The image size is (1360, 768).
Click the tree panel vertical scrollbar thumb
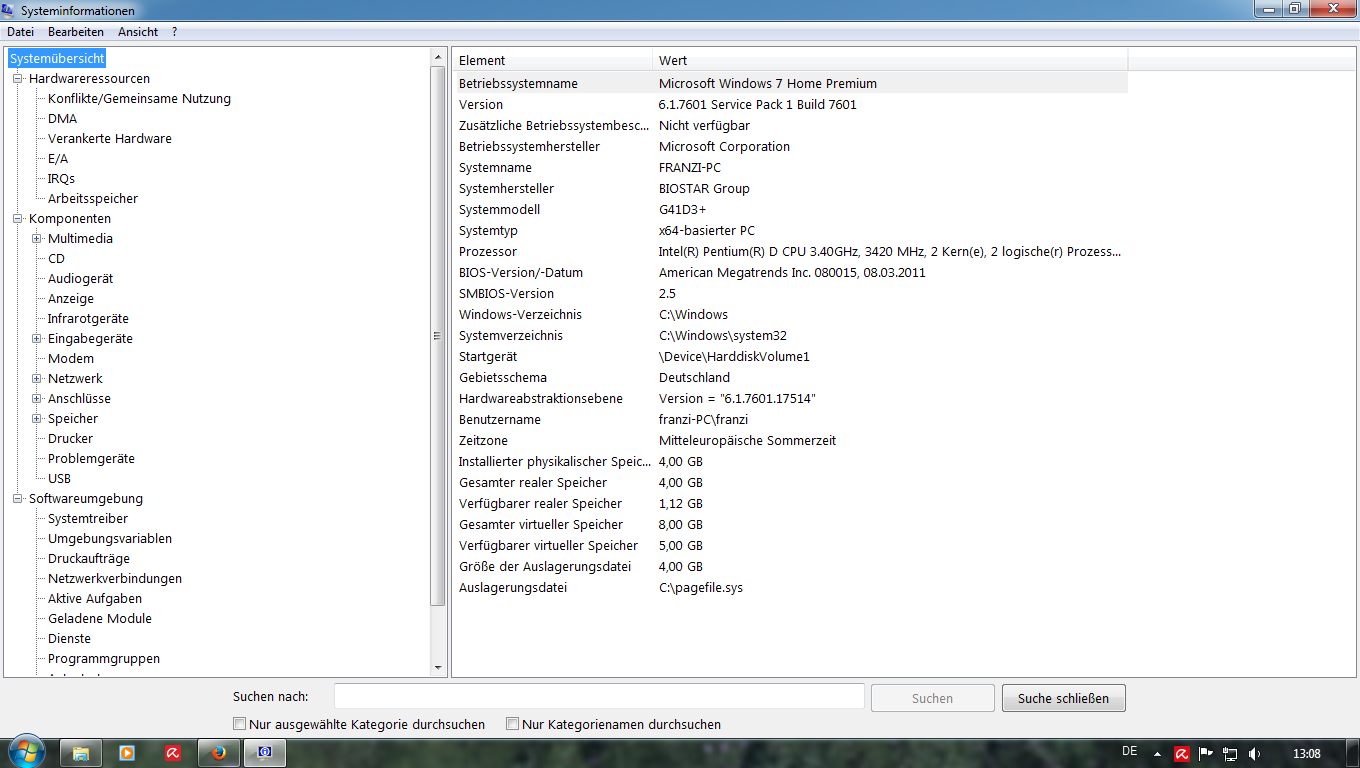(437, 335)
